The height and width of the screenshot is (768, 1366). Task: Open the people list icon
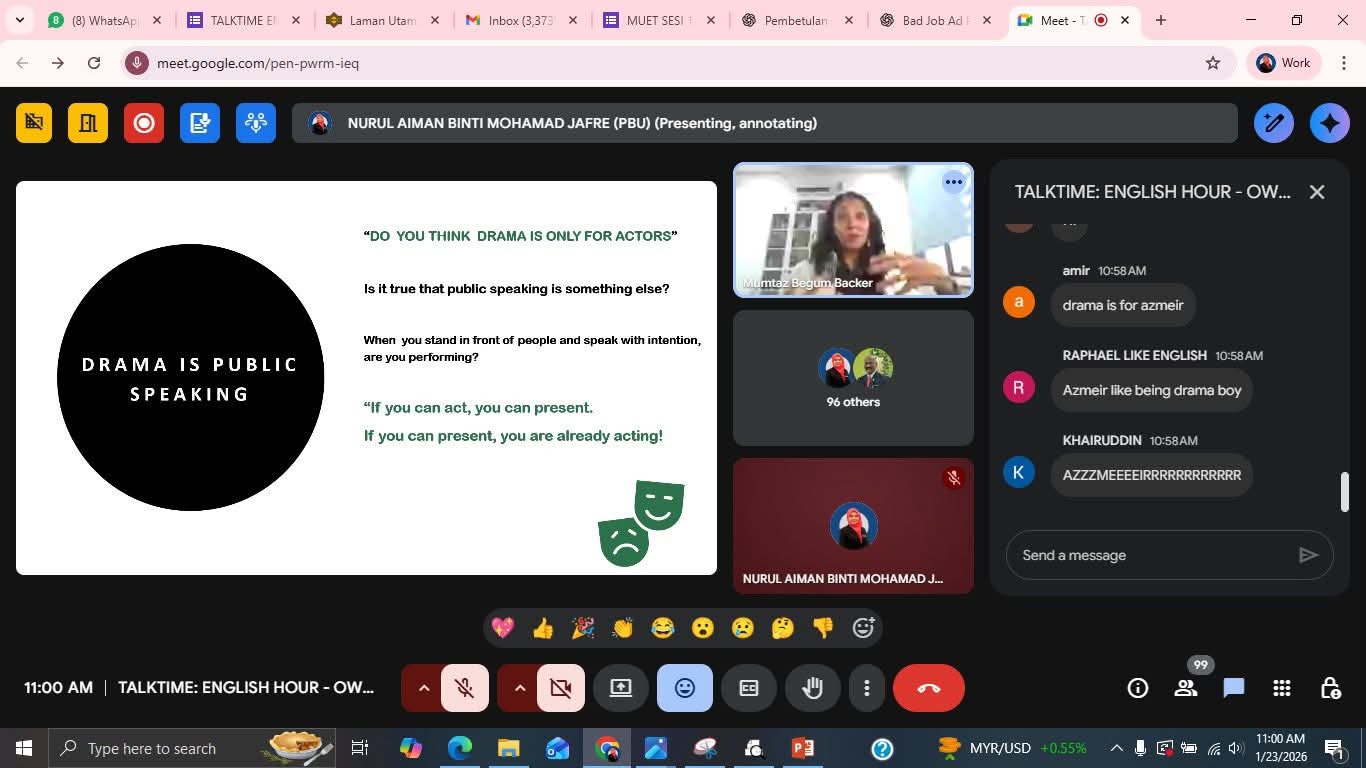pyautogui.click(x=1186, y=688)
